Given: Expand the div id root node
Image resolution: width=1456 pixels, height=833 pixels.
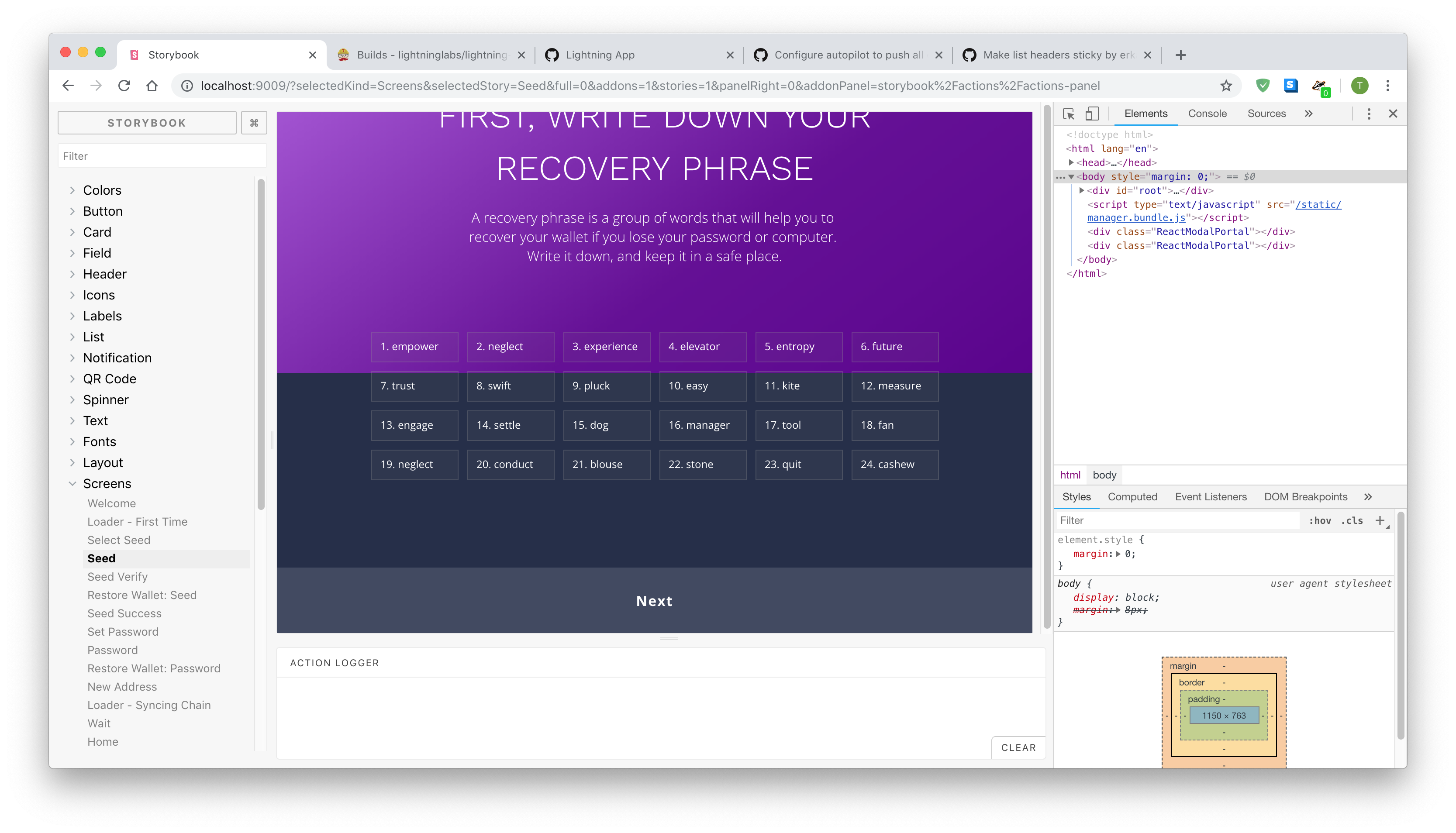Looking at the screenshot, I should tap(1081, 190).
